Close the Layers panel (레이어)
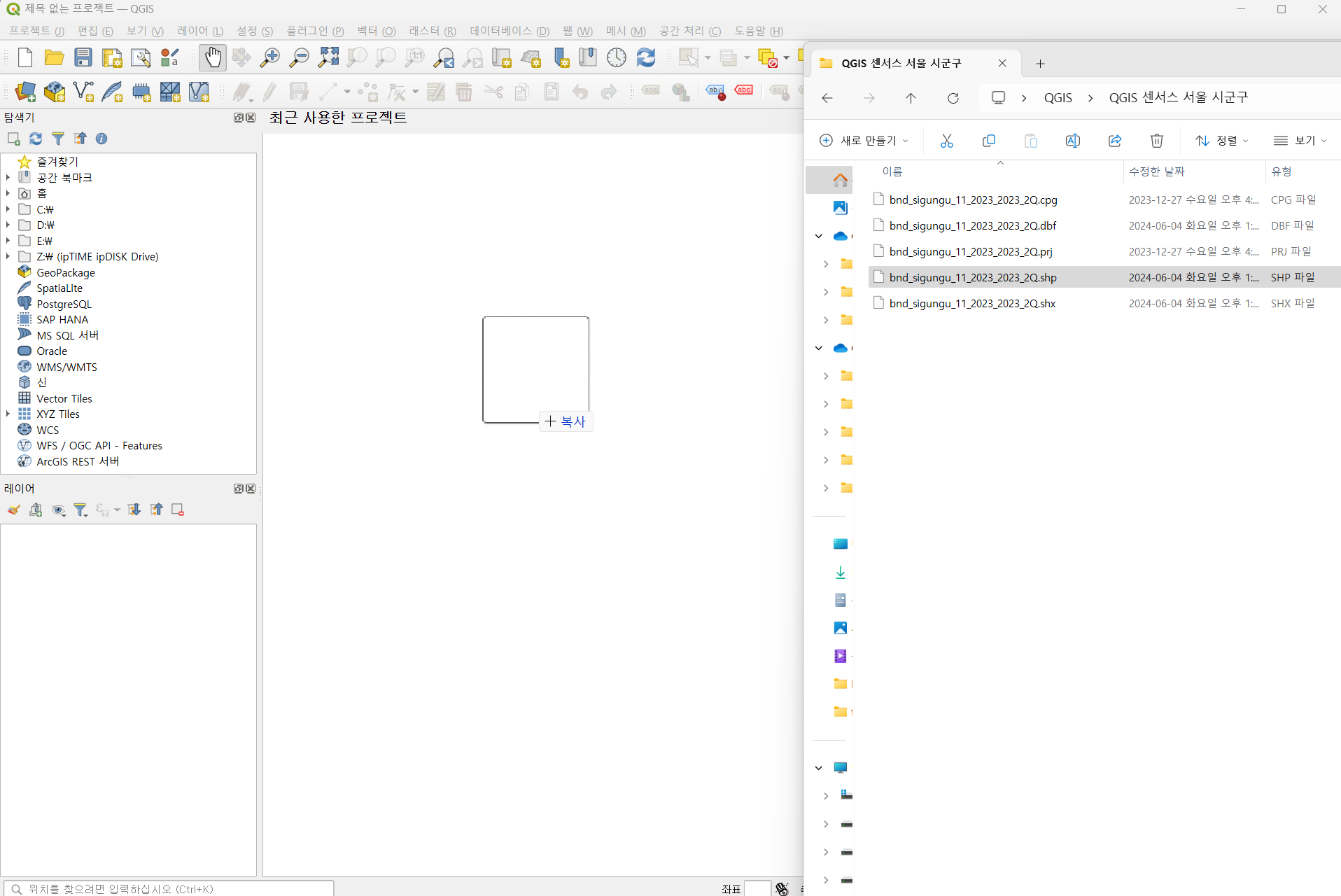This screenshot has width=1341, height=896. click(x=251, y=489)
